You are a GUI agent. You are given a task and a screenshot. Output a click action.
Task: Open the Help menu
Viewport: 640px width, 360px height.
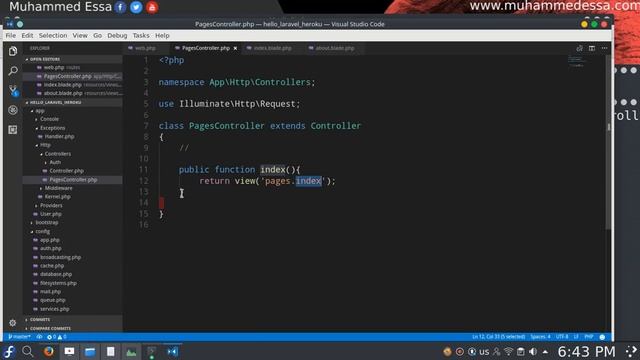pos(162,36)
